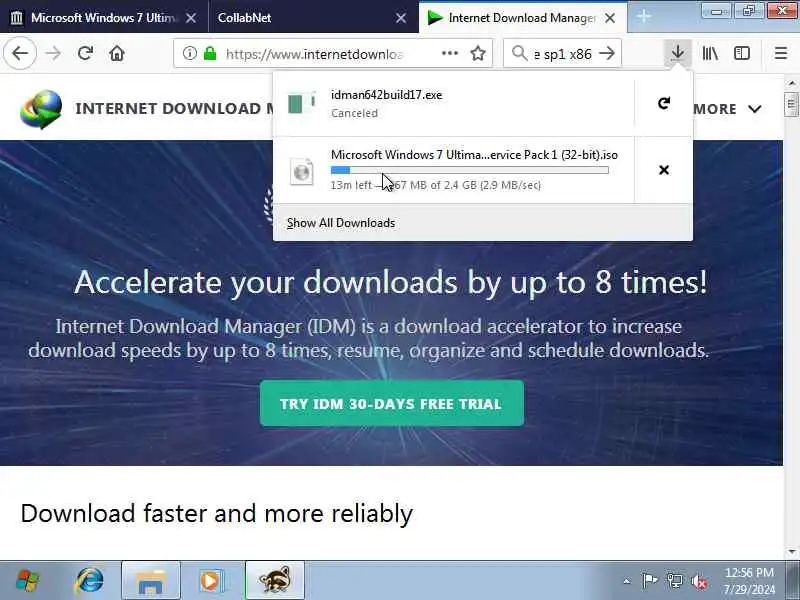
Task: Click Show All Downloads
Action: pos(341,223)
